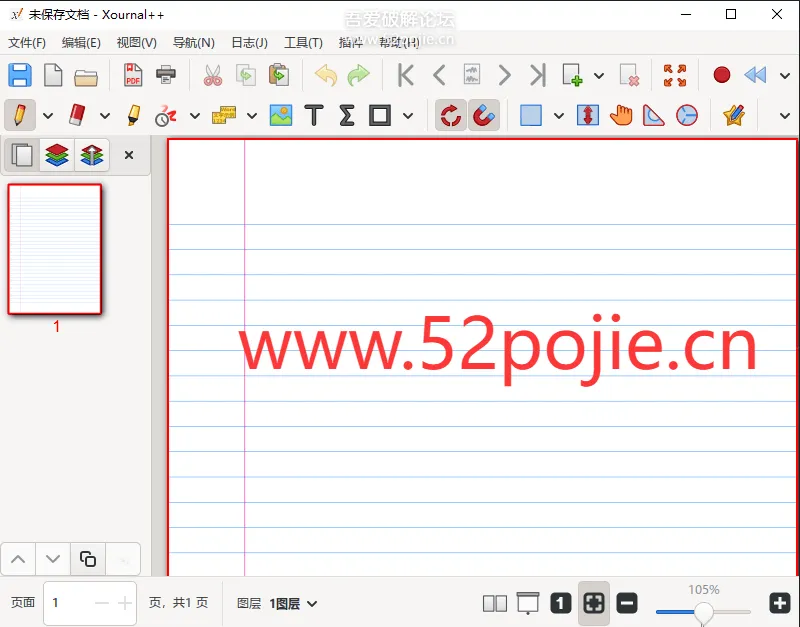Open the layer selector 1图层 dropdown

[293, 604]
